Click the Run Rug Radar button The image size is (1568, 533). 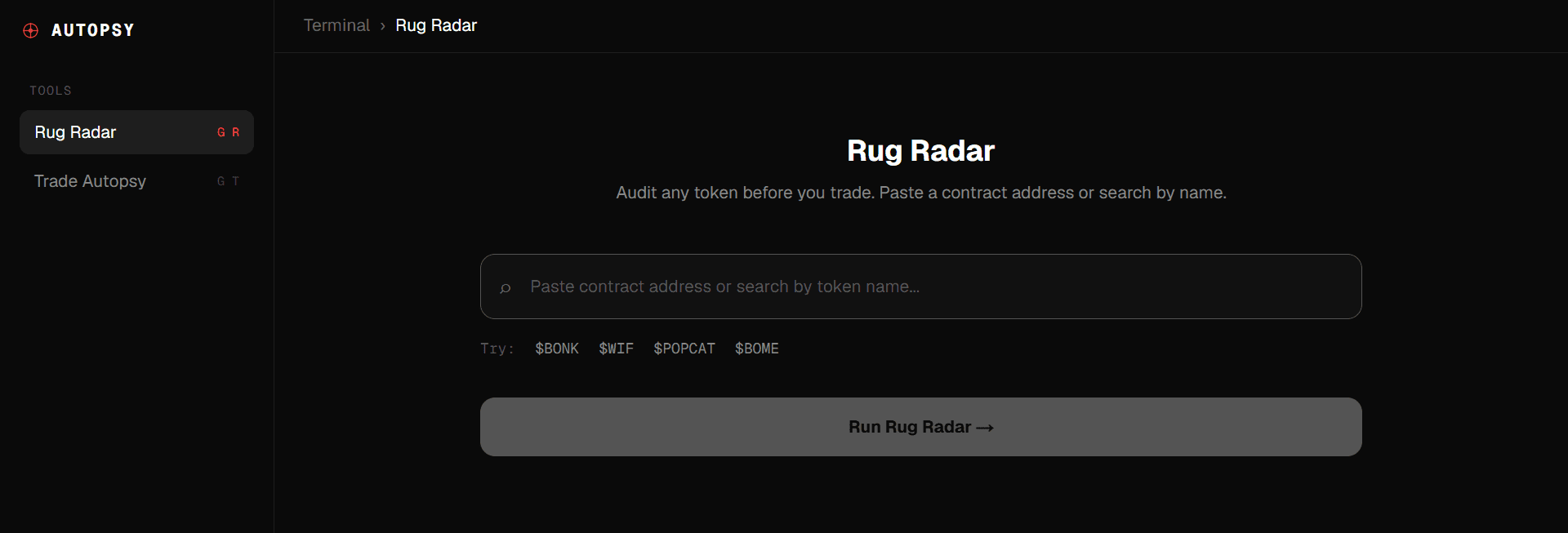[920, 427]
